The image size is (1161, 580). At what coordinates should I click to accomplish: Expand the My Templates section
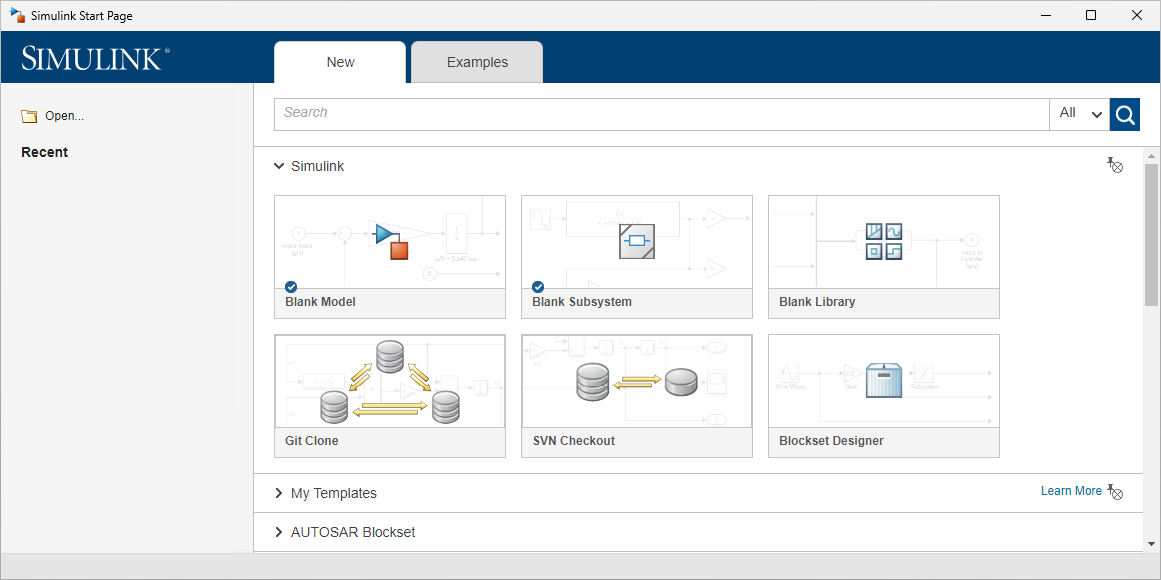[x=278, y=493]
